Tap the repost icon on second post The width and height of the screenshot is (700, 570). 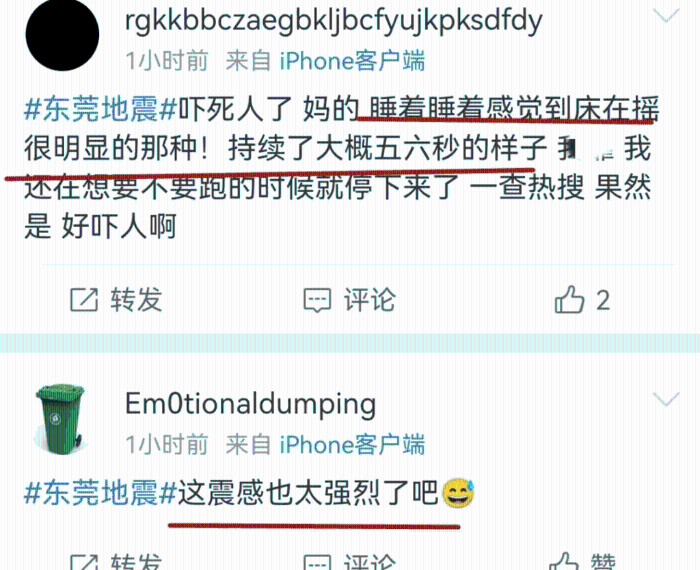[84, 562]
